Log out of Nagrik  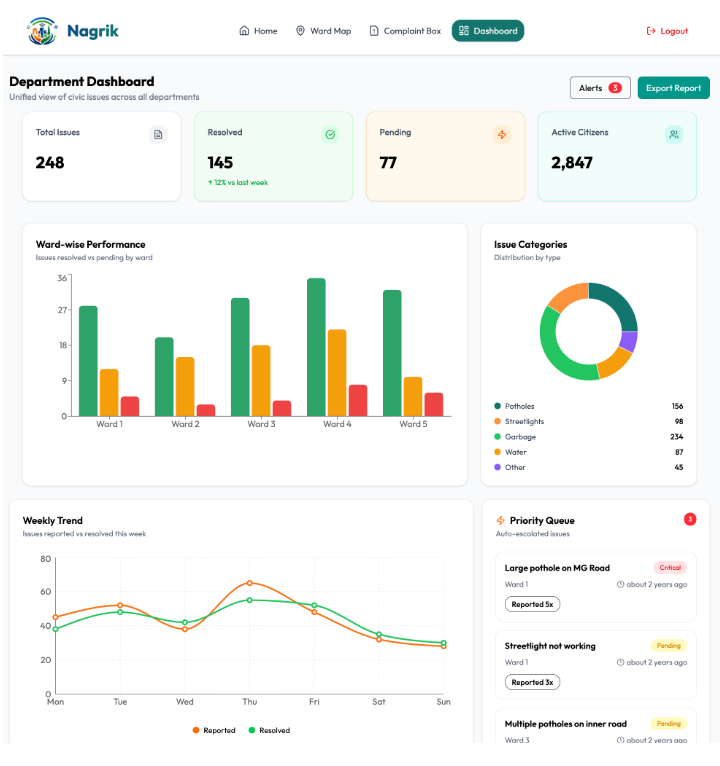point(667,31)
